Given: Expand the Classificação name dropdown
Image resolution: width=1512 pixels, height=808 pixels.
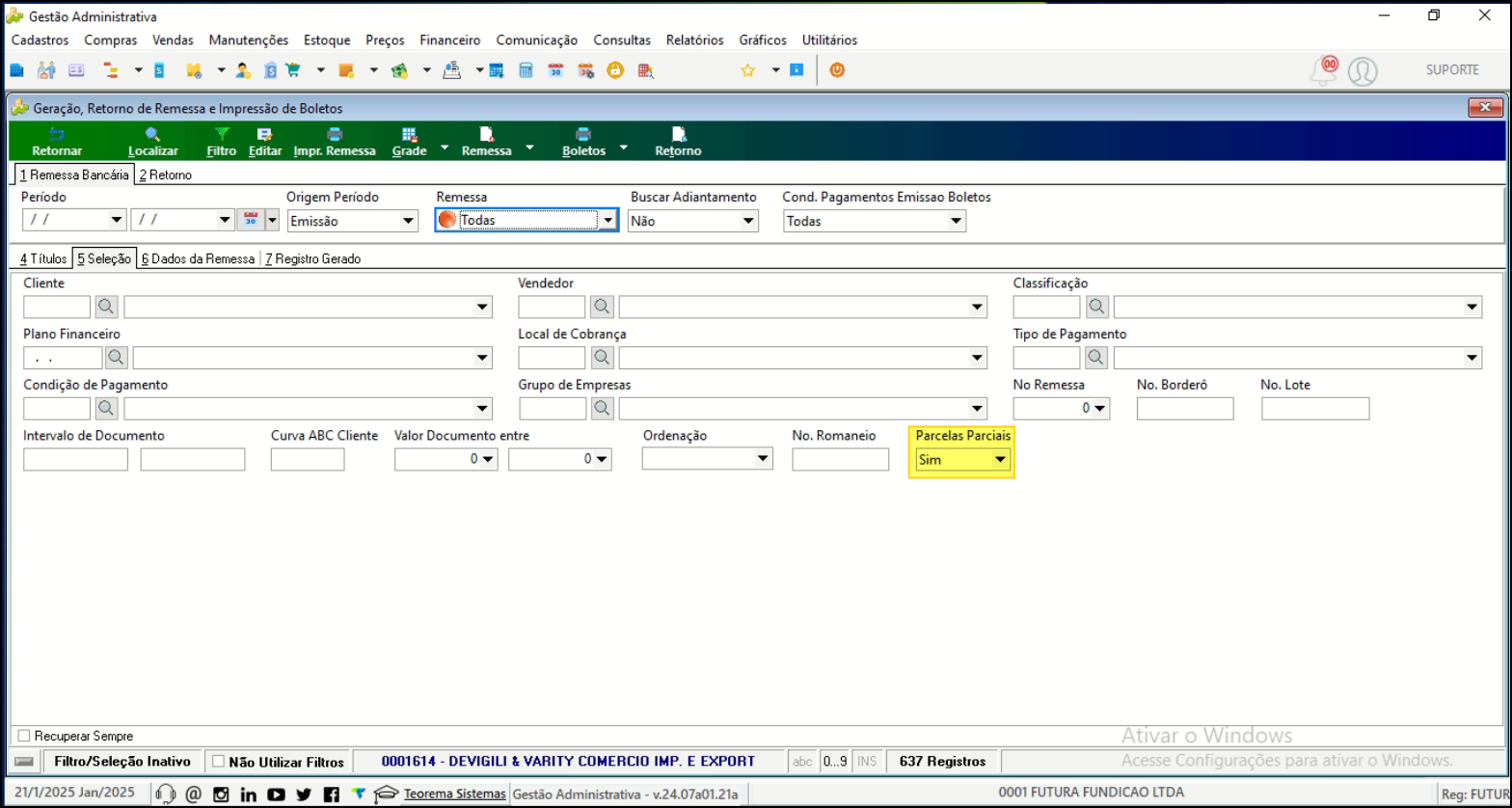Looking at the screenshot, I should (1472, 307).
